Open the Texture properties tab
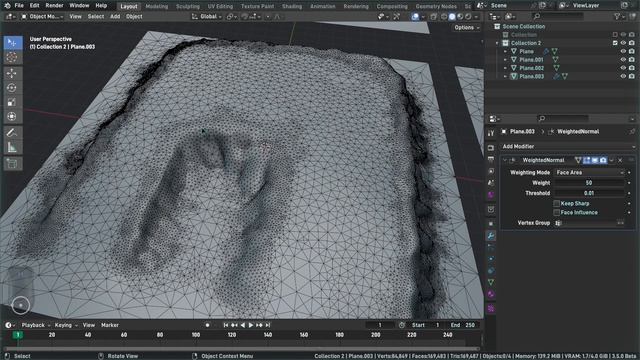 pos(491,308)
